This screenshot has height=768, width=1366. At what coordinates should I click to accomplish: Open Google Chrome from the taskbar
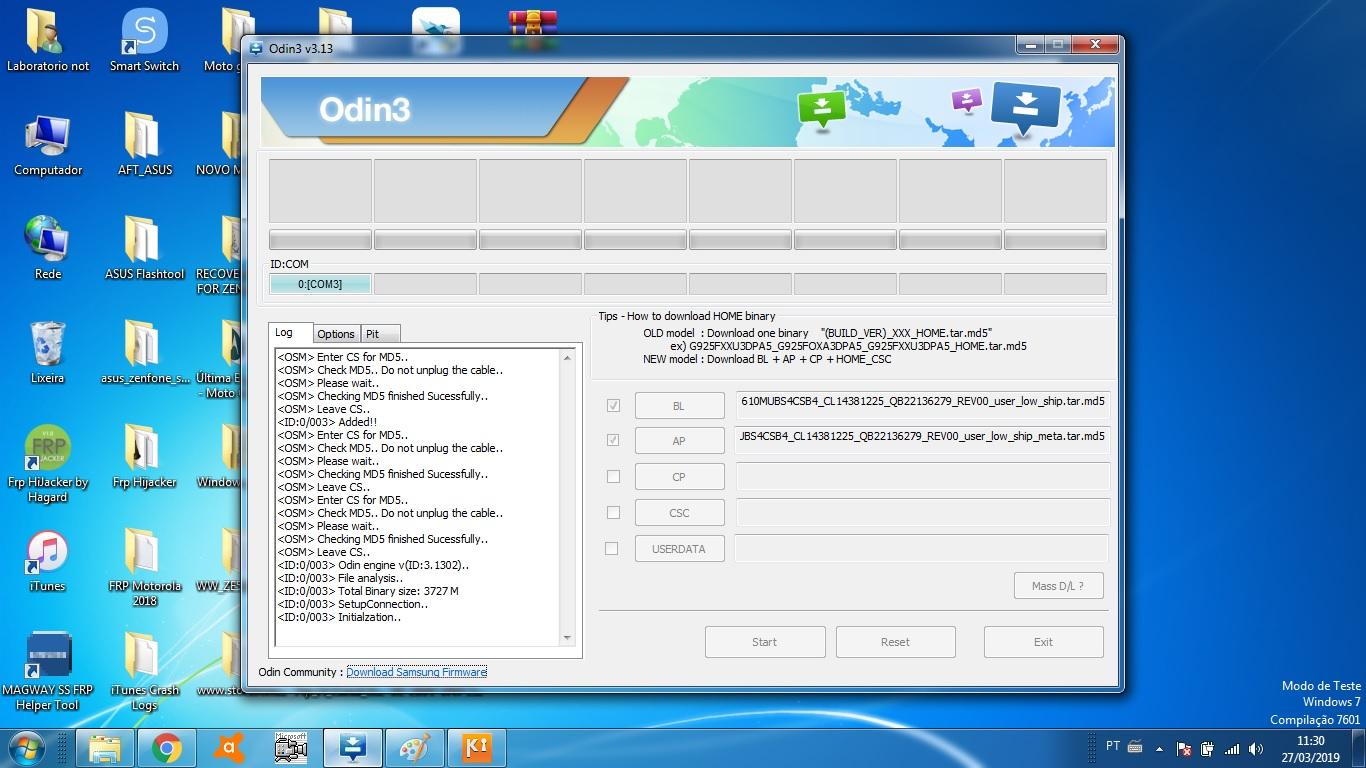click(167, 747)
